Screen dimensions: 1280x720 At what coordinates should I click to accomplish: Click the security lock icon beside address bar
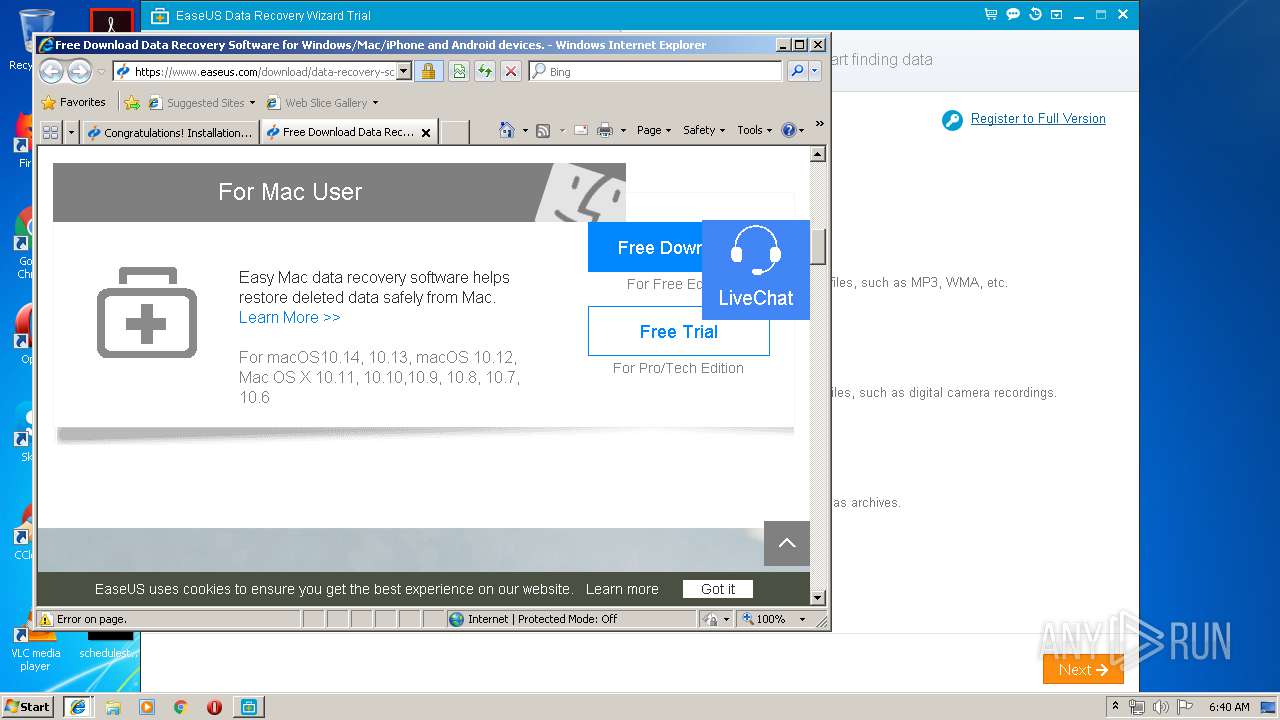[428, 71]
